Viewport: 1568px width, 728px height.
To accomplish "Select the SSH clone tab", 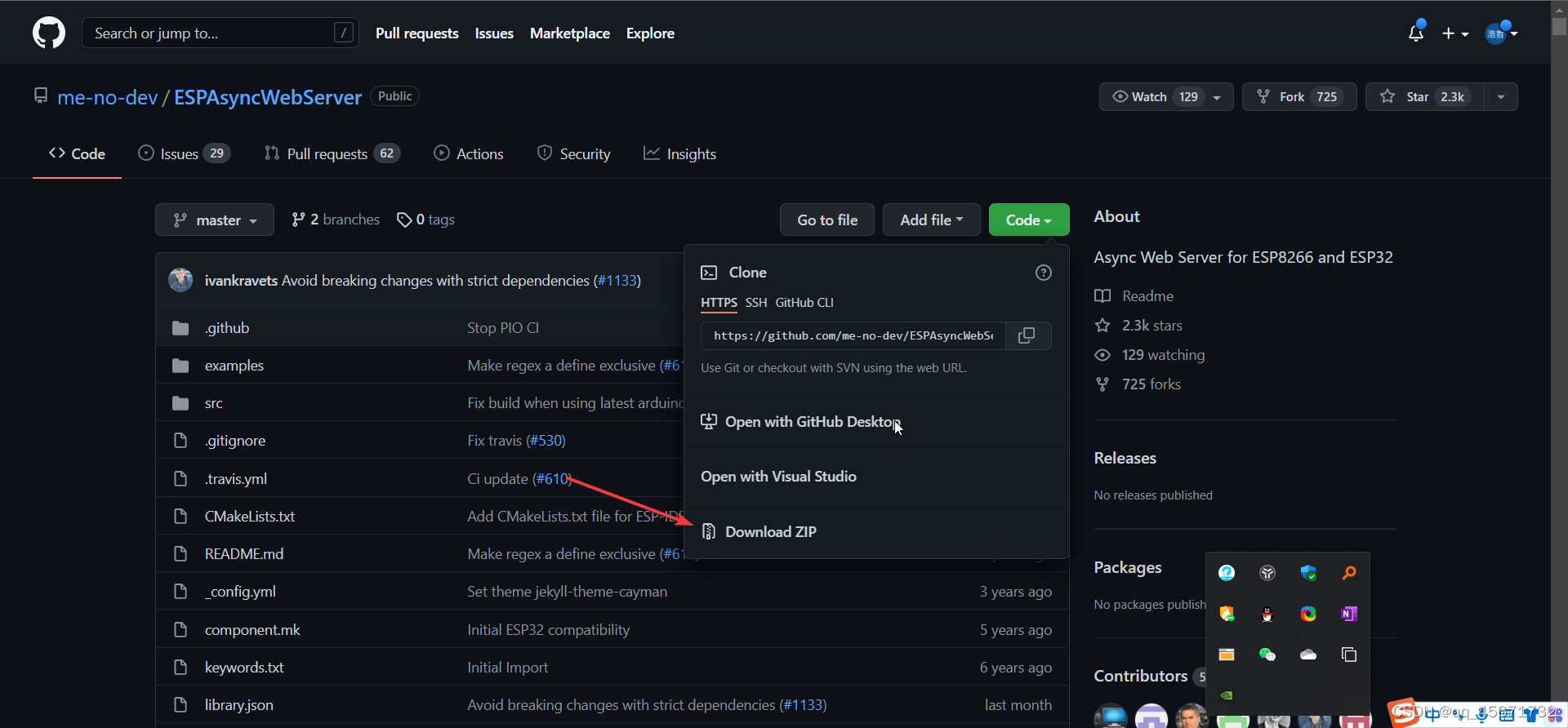I will tap(756, 303).
